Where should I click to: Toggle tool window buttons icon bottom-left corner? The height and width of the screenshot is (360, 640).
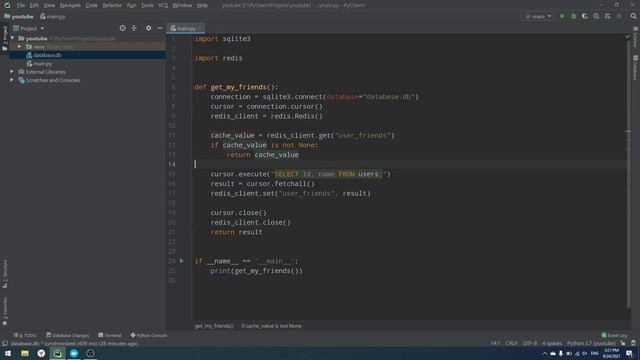4,343
